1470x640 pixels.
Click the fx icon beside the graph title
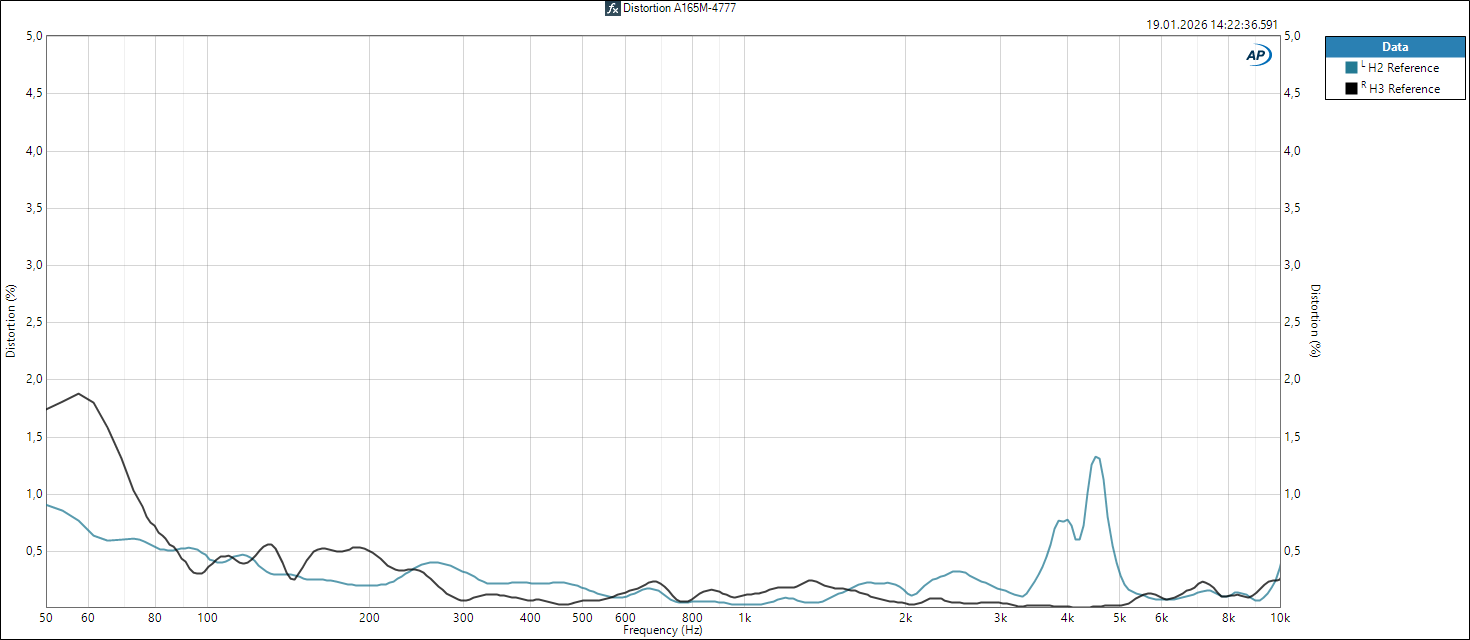(x=612, y=8)
